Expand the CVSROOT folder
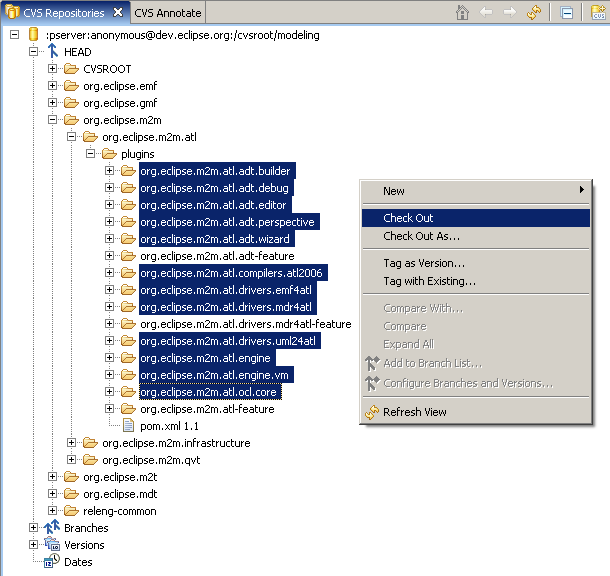This screenshot has height=576, width=610. (x=52, y=68)
